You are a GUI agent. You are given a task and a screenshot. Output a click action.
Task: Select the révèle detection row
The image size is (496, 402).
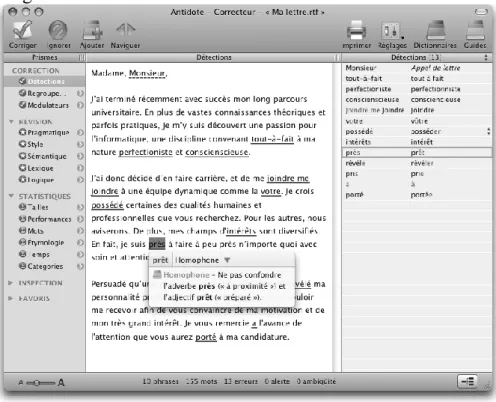pos(417,163)
